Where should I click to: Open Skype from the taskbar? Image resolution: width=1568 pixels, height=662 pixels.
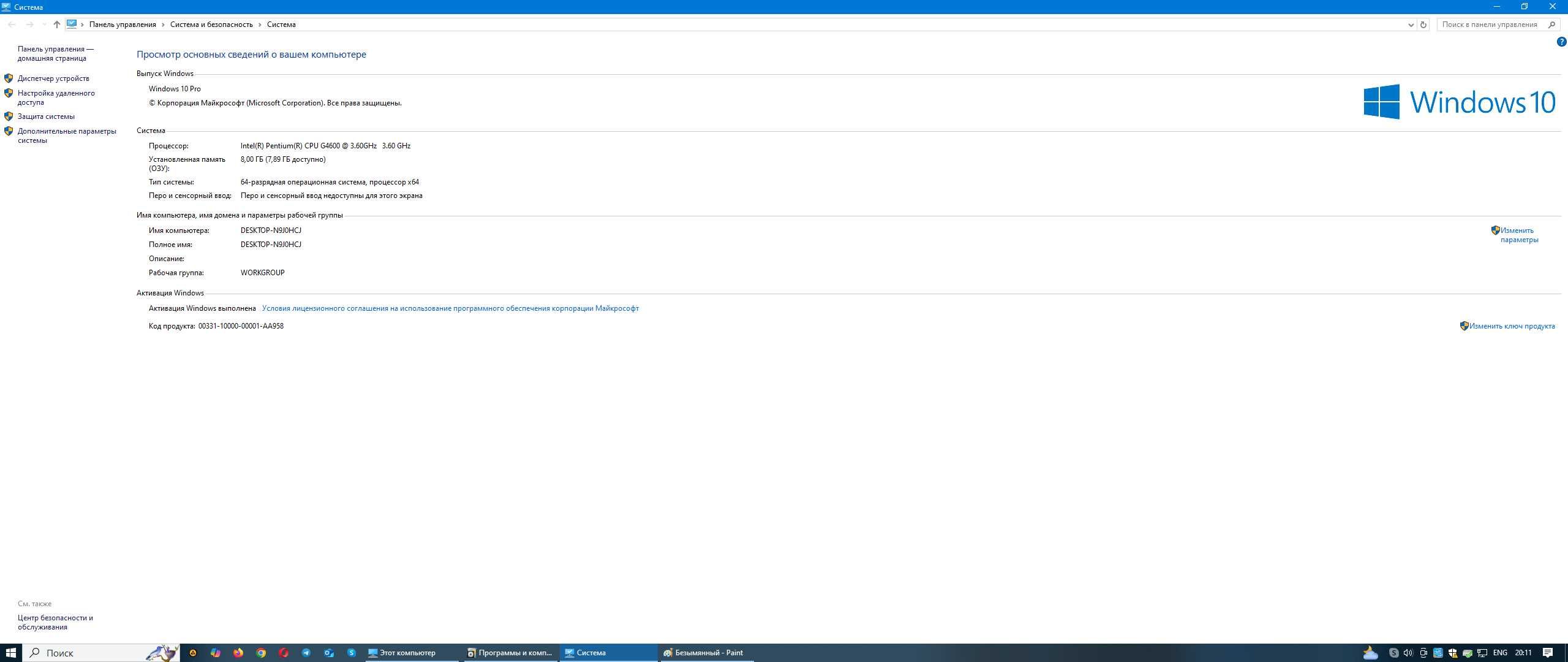pyautogui.click(x=352, y=653)
